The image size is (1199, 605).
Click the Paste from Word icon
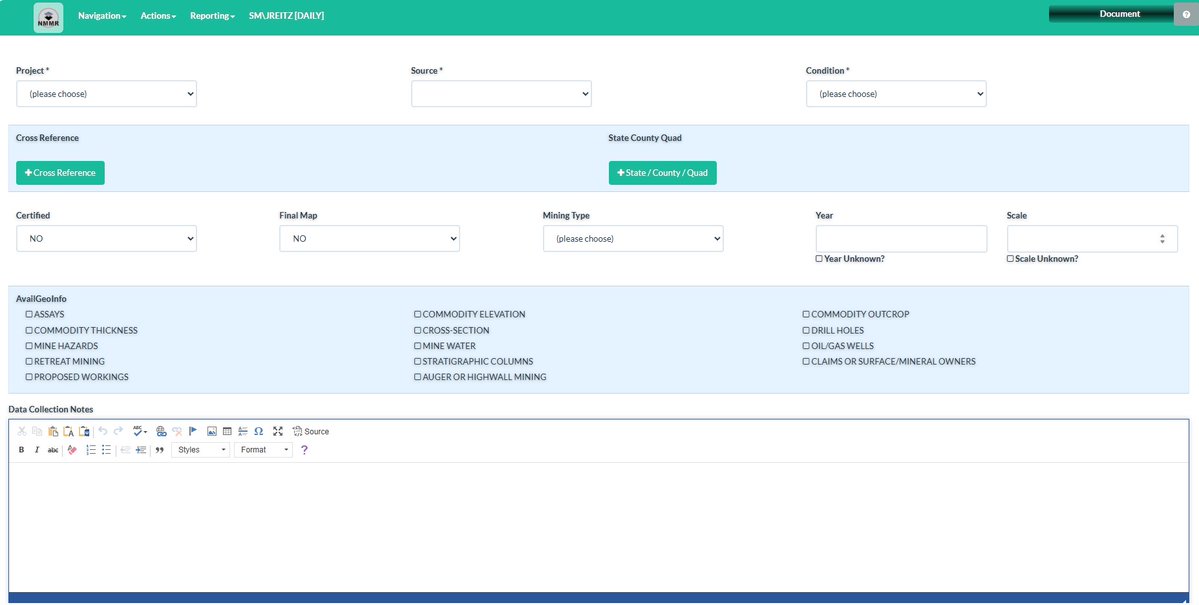(84, 431)
